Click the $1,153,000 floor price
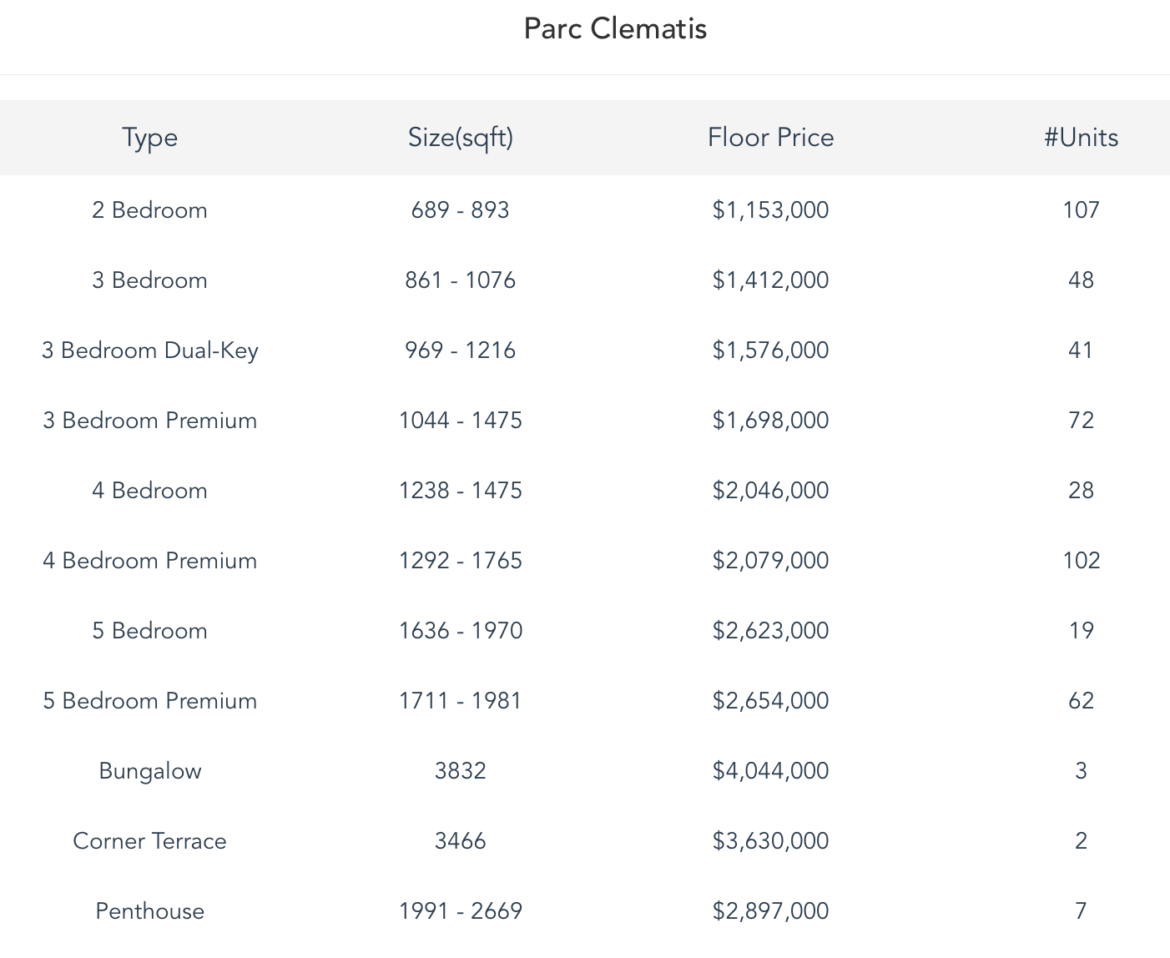This screenshot has width=1170, height=958. point(770,210)
